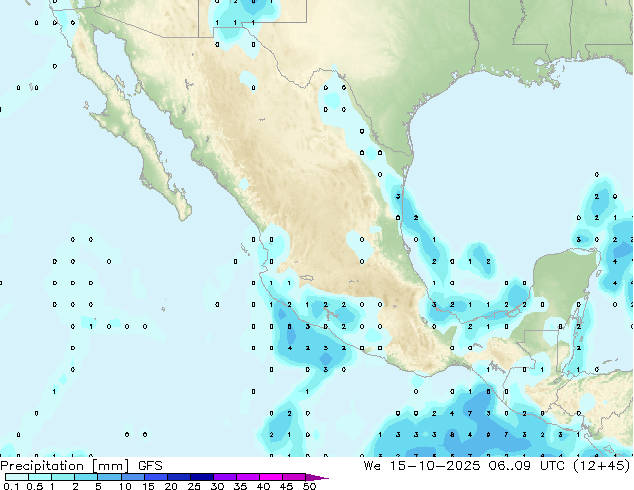Click the "We 15-10-2025" date text

pos(422,466)
